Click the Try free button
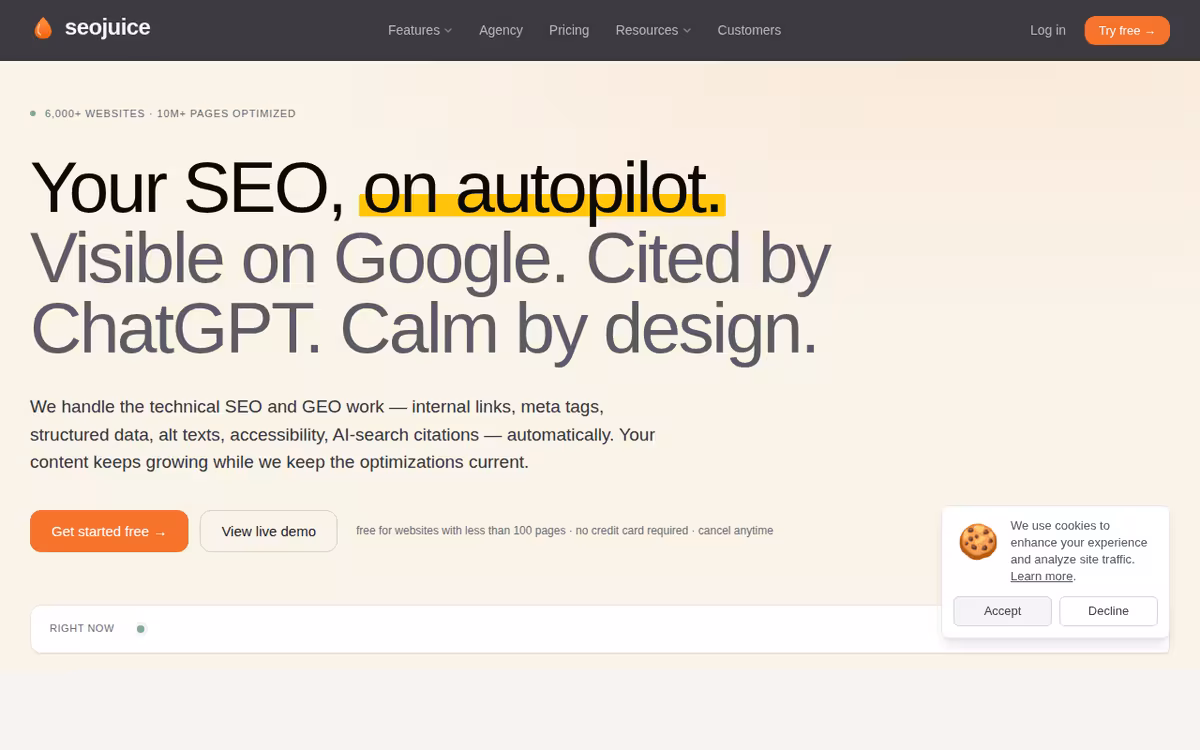 click(1127, 30)
